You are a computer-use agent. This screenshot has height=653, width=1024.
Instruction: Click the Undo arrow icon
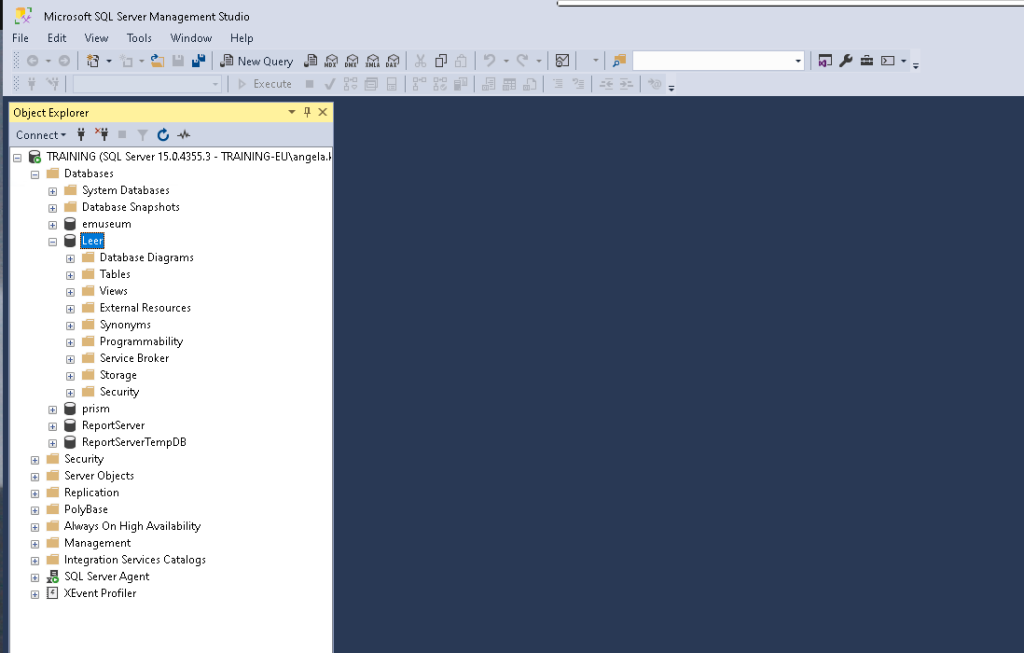489,61
